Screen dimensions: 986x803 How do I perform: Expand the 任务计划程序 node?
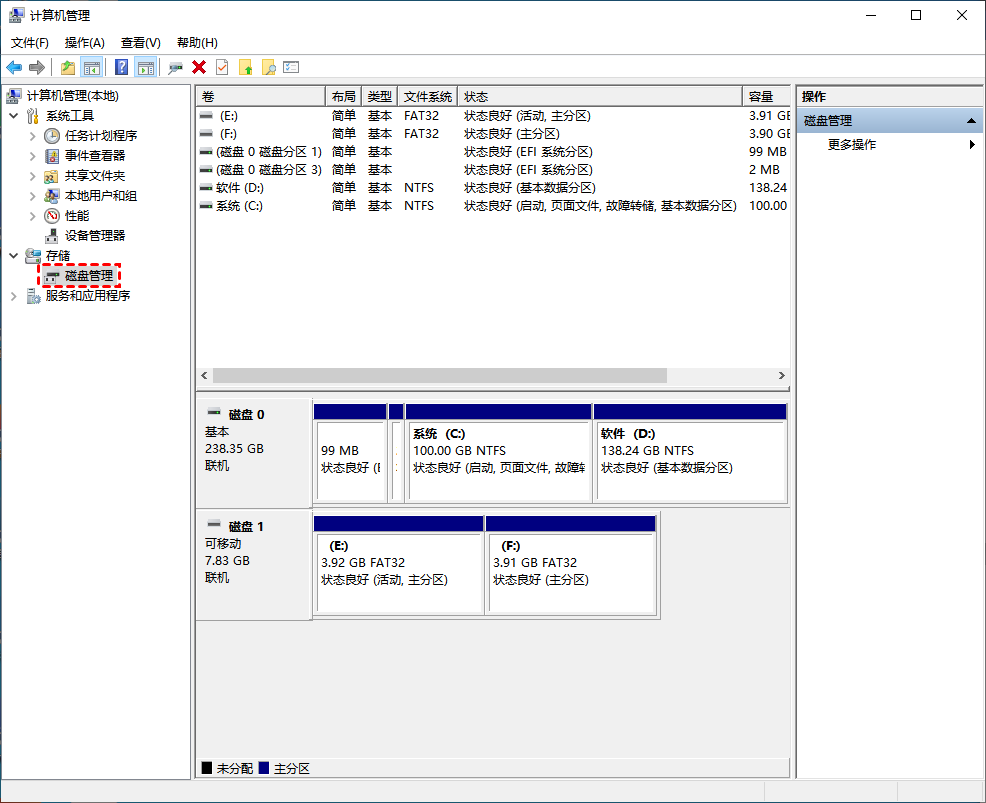pyautogui.click(x=33, y=136)
